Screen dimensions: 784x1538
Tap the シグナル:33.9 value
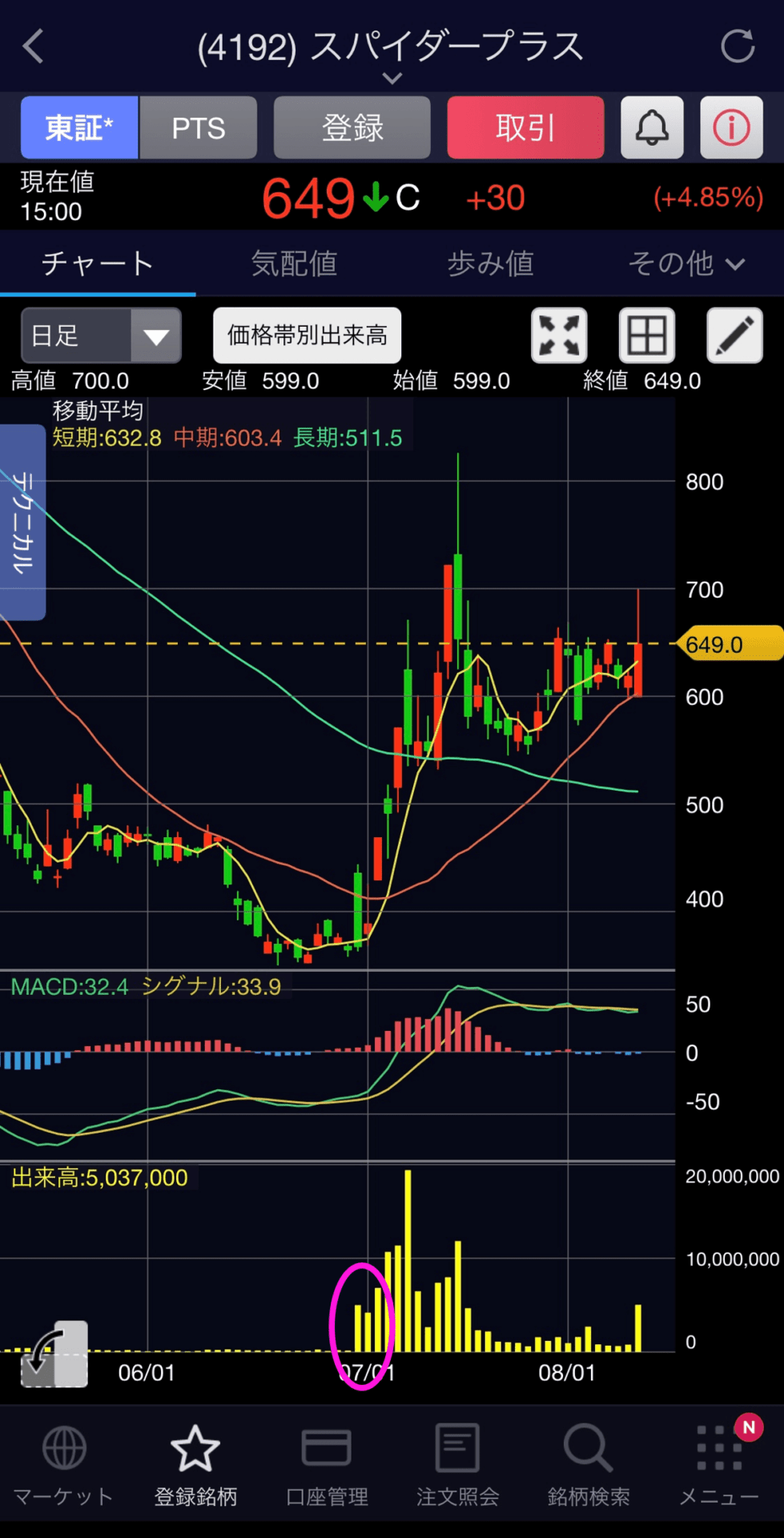coord(211,986)
